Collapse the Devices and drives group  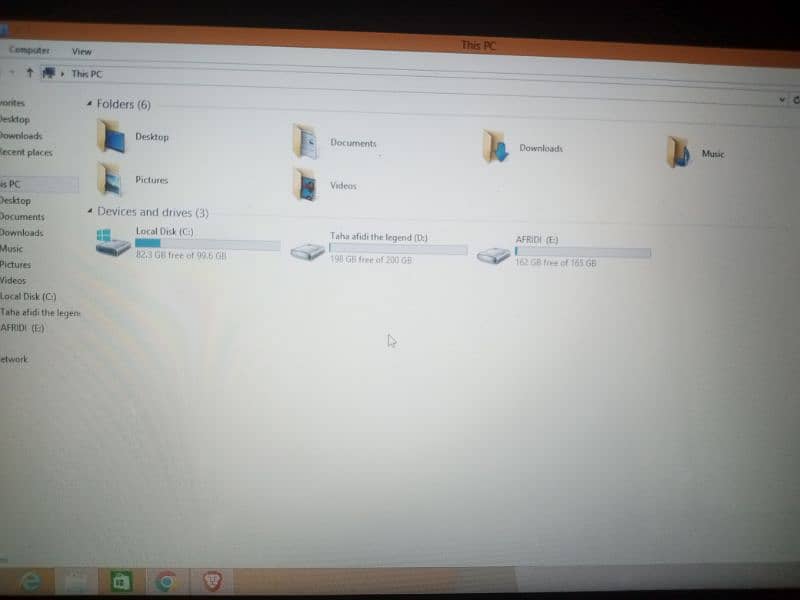click(89, 212)
